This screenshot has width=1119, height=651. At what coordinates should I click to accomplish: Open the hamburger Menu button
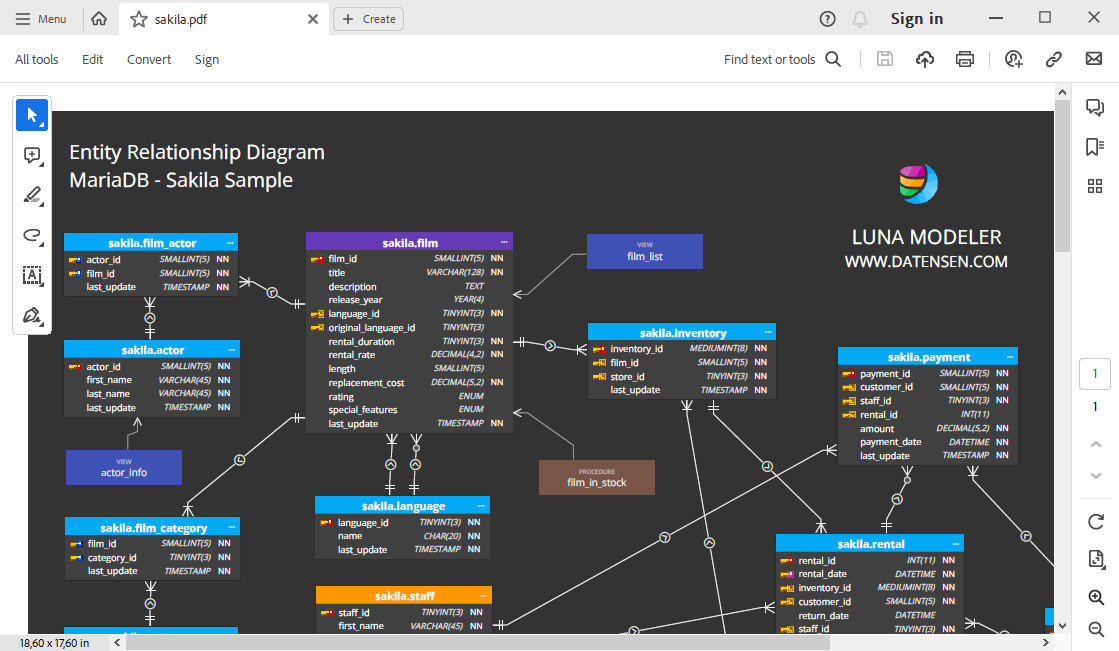pos(41,19)
